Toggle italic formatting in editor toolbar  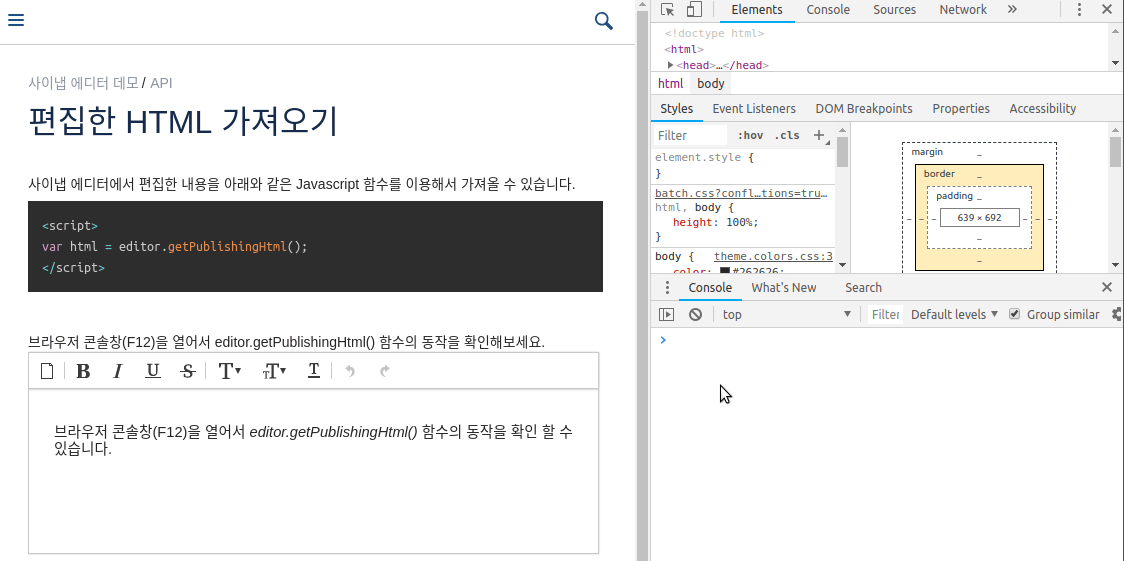[118, 371]
